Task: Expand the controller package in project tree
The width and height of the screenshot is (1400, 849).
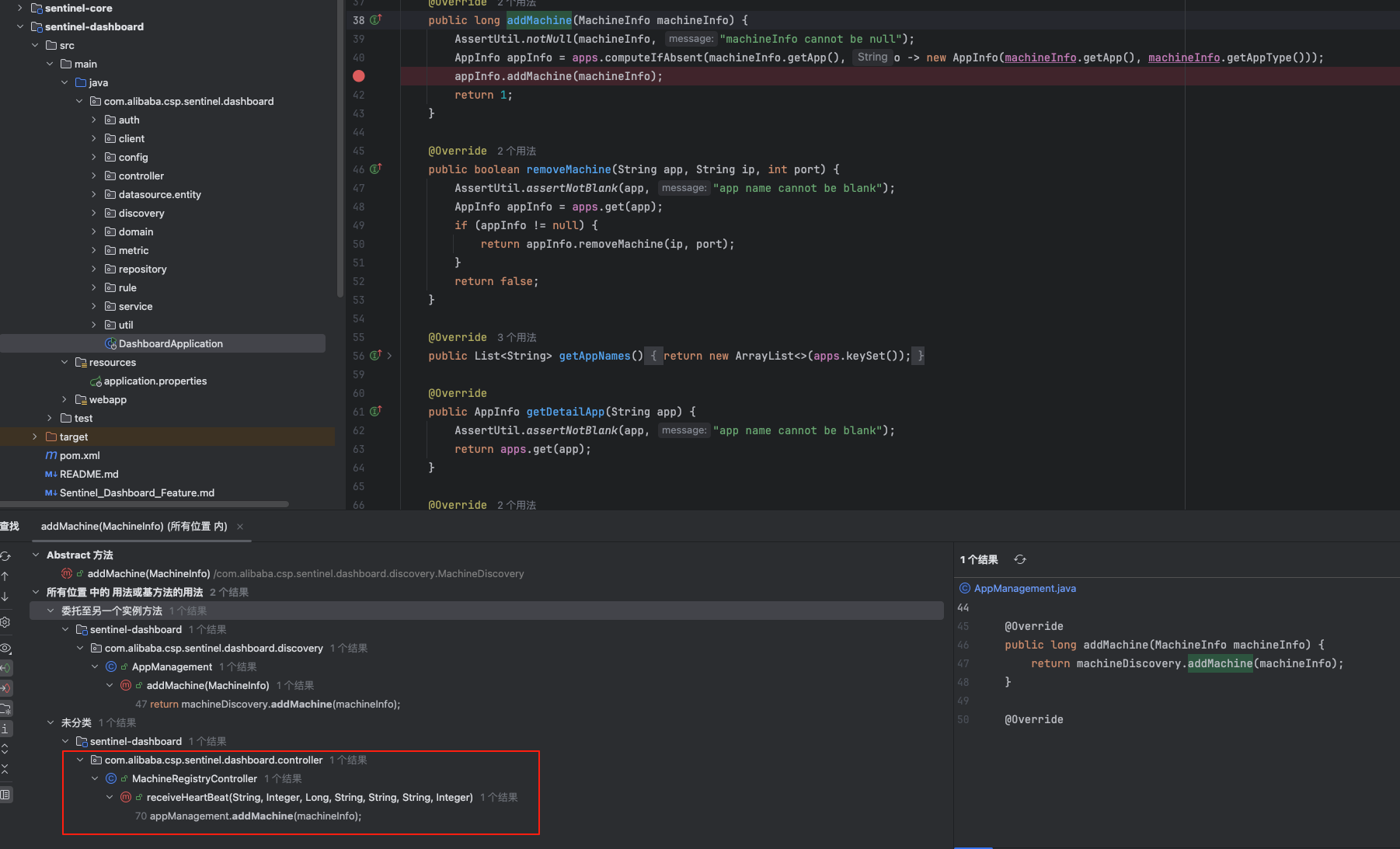Action: [x=94, y=176]
